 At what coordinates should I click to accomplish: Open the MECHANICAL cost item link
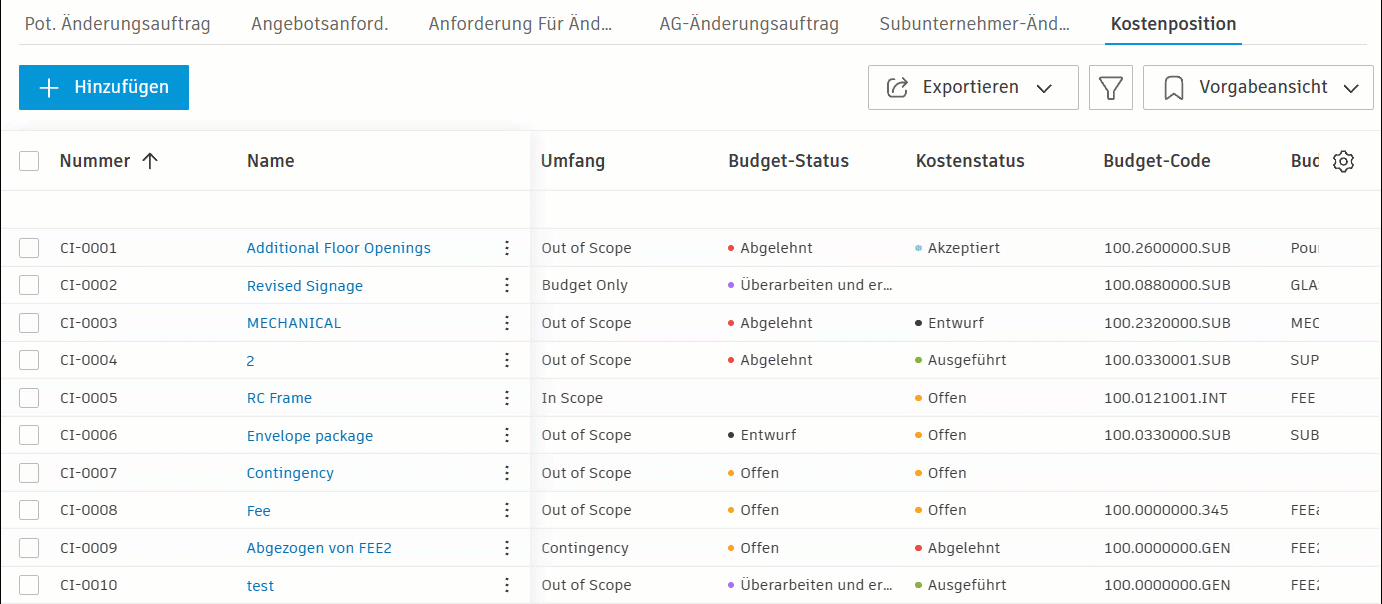(x=294, y=323)
